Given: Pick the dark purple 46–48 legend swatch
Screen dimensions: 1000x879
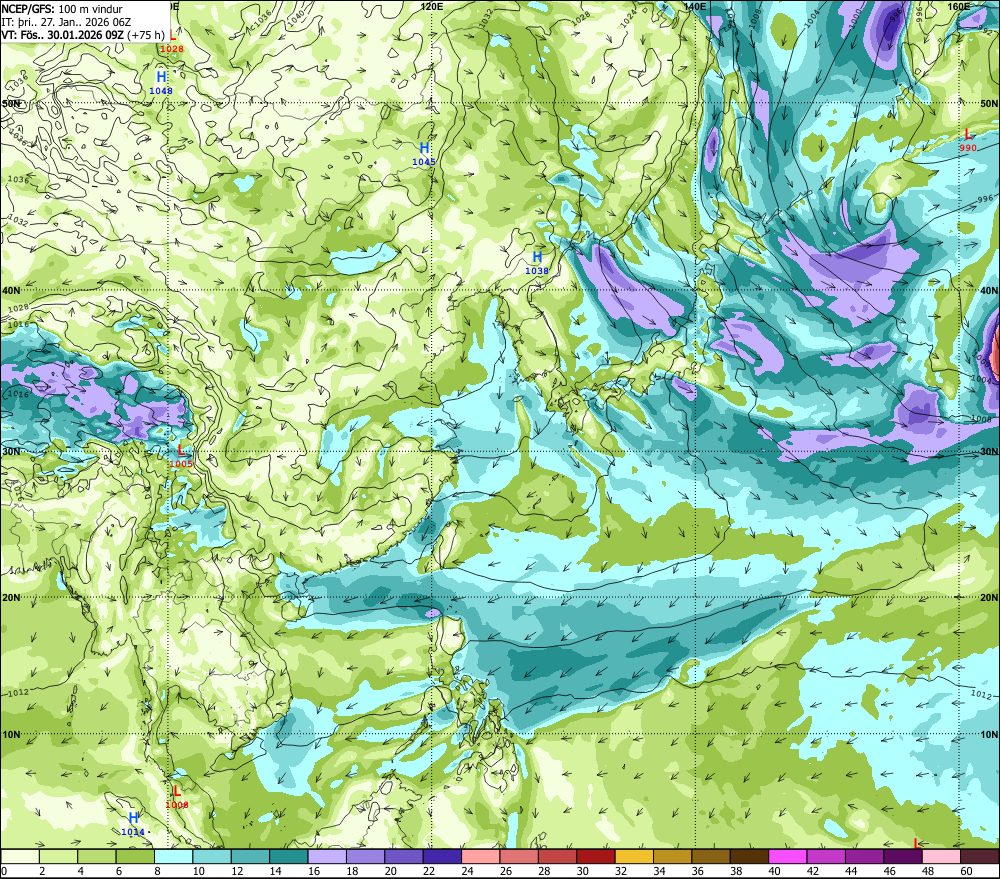Looking at the screenshot, I should point(902,856).
